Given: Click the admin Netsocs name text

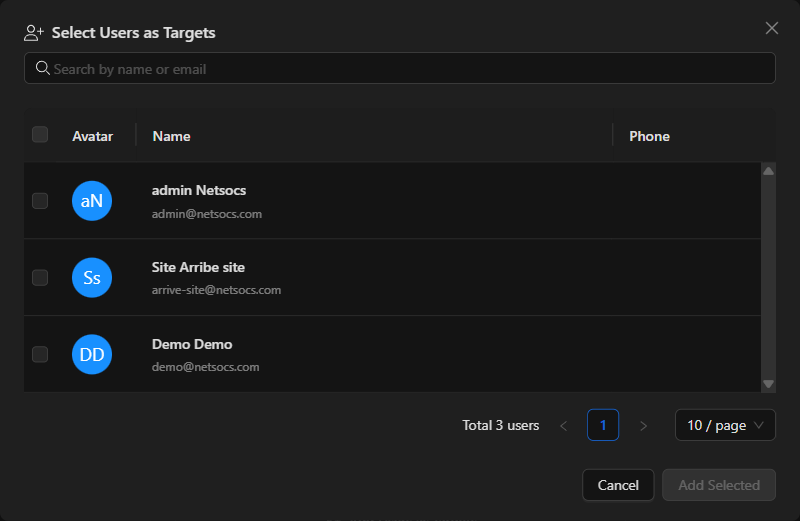Looking at the screenshot, I should point(199,190).
